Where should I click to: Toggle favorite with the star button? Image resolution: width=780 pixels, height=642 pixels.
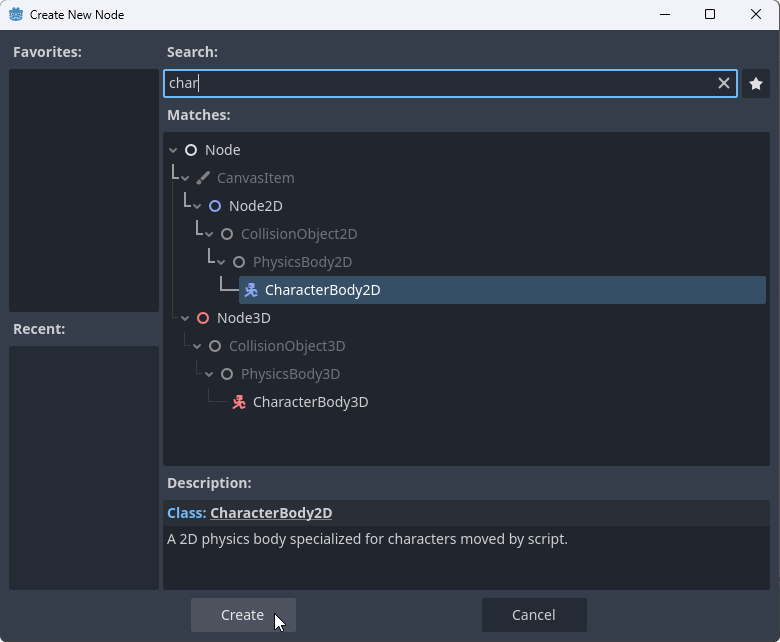756,83
